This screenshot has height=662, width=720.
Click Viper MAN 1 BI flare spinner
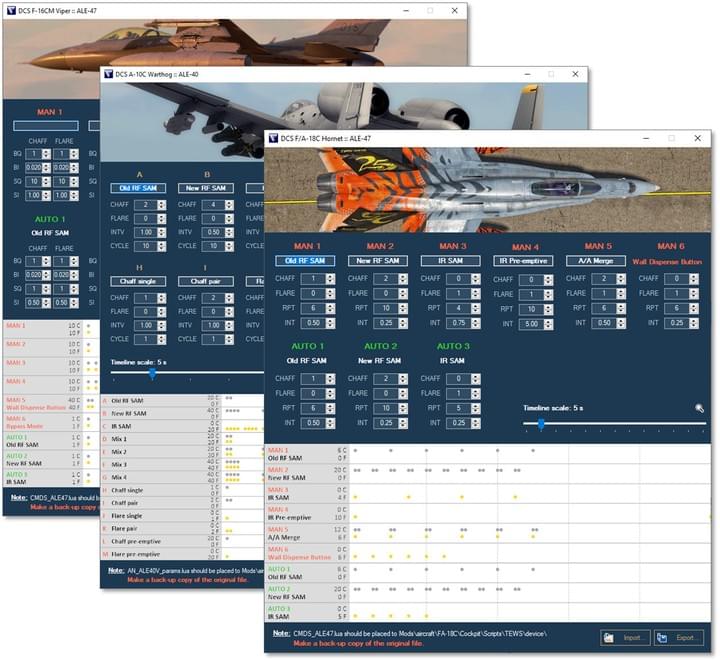66,168
